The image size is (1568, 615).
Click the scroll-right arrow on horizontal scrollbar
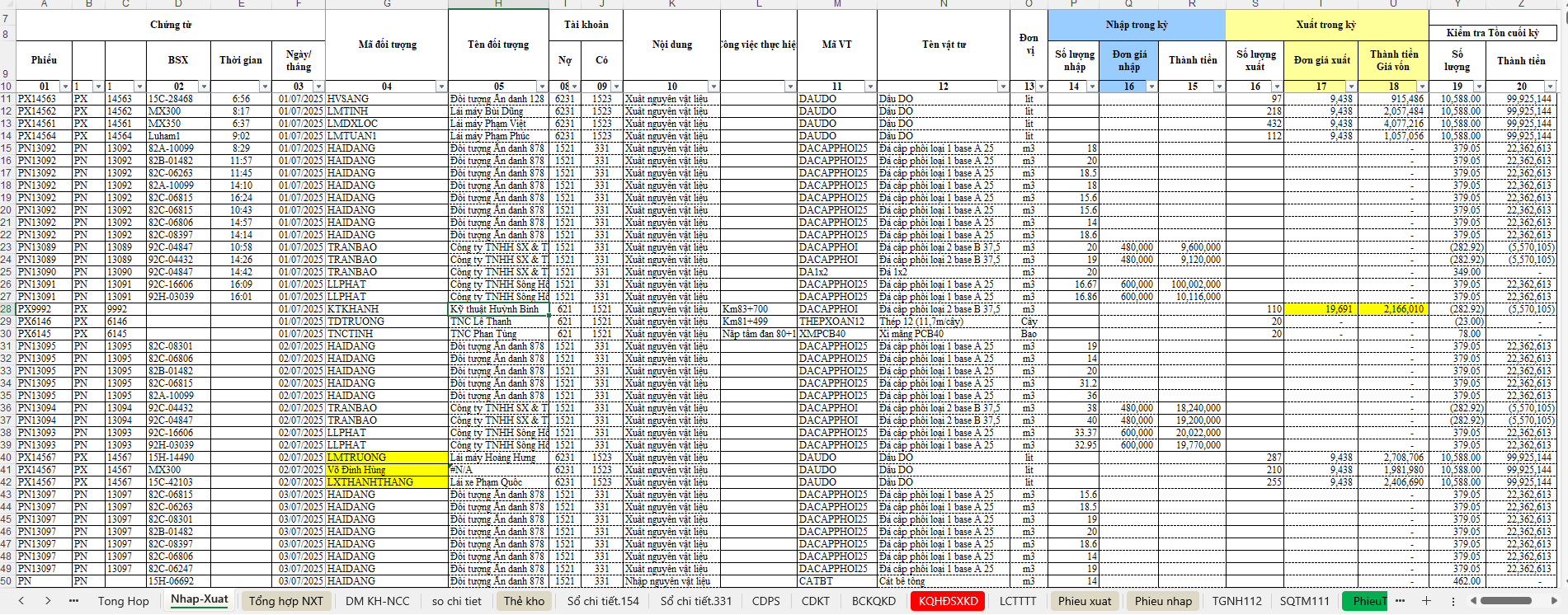pyautogui.click(x=1556, y=601)
